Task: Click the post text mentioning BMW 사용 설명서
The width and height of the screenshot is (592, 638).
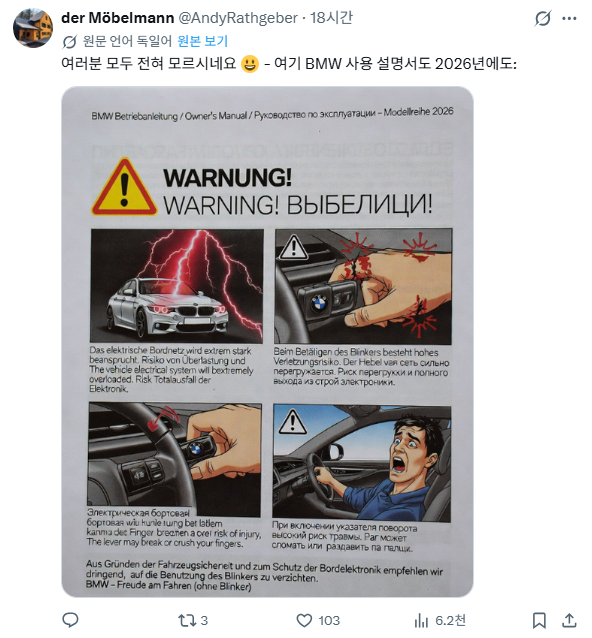Action: [288, 64]
